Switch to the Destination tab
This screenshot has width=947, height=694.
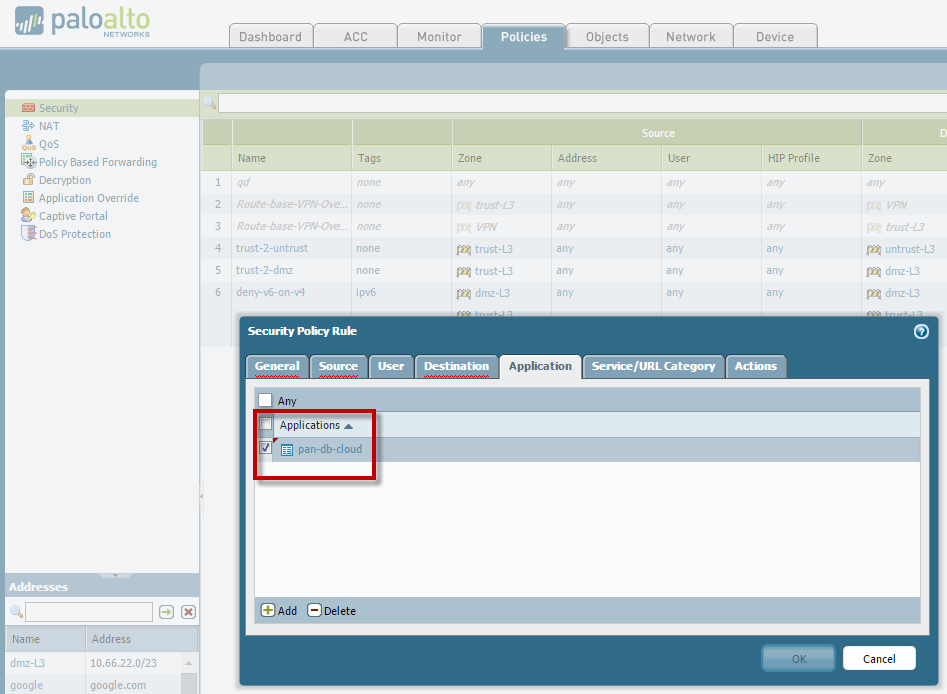pos(456,366)
